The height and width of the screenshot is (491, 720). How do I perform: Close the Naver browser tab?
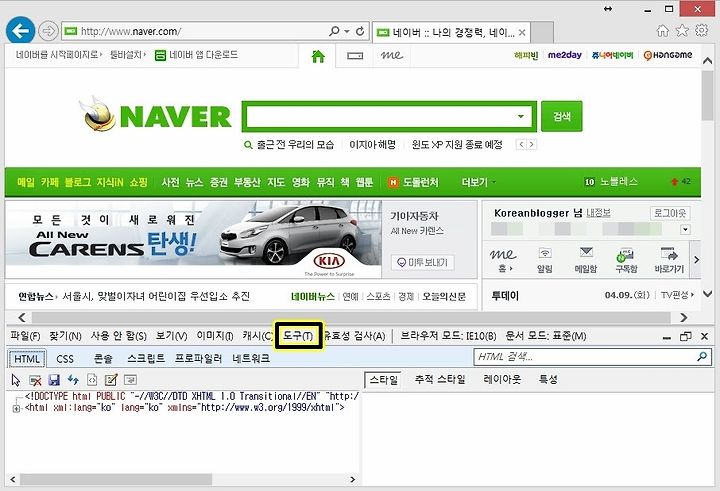[x=522, y=33]
